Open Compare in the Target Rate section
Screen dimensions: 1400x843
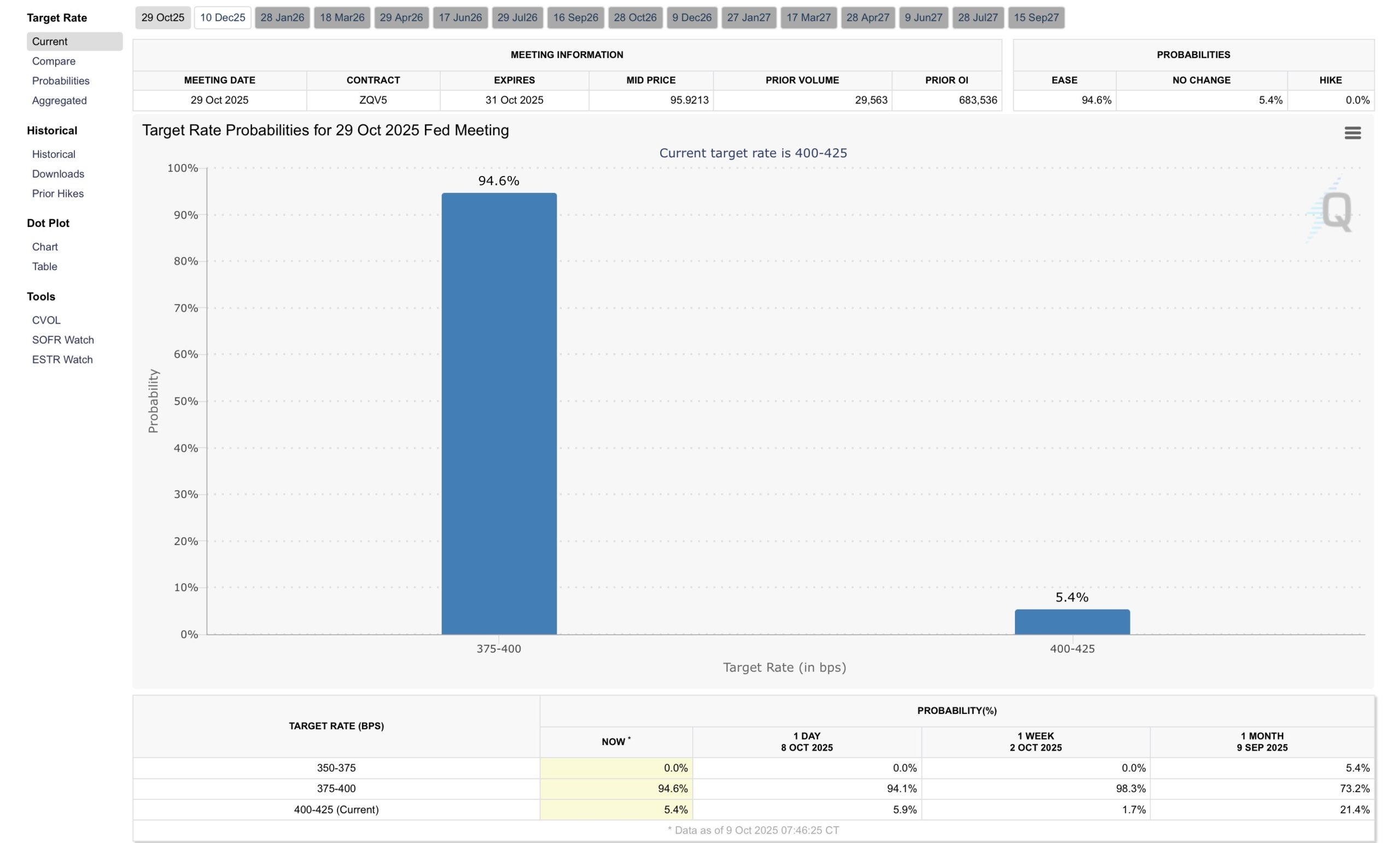pos(54,61)
